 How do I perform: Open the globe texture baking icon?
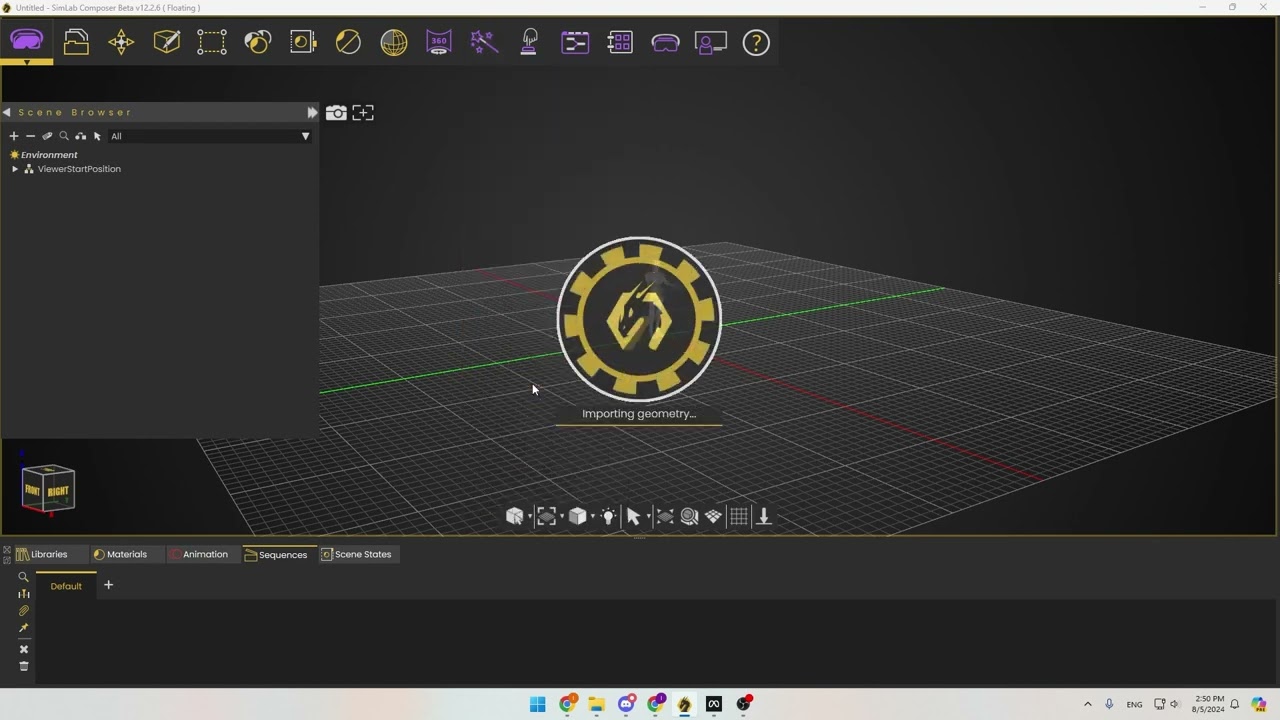(394, 42)
